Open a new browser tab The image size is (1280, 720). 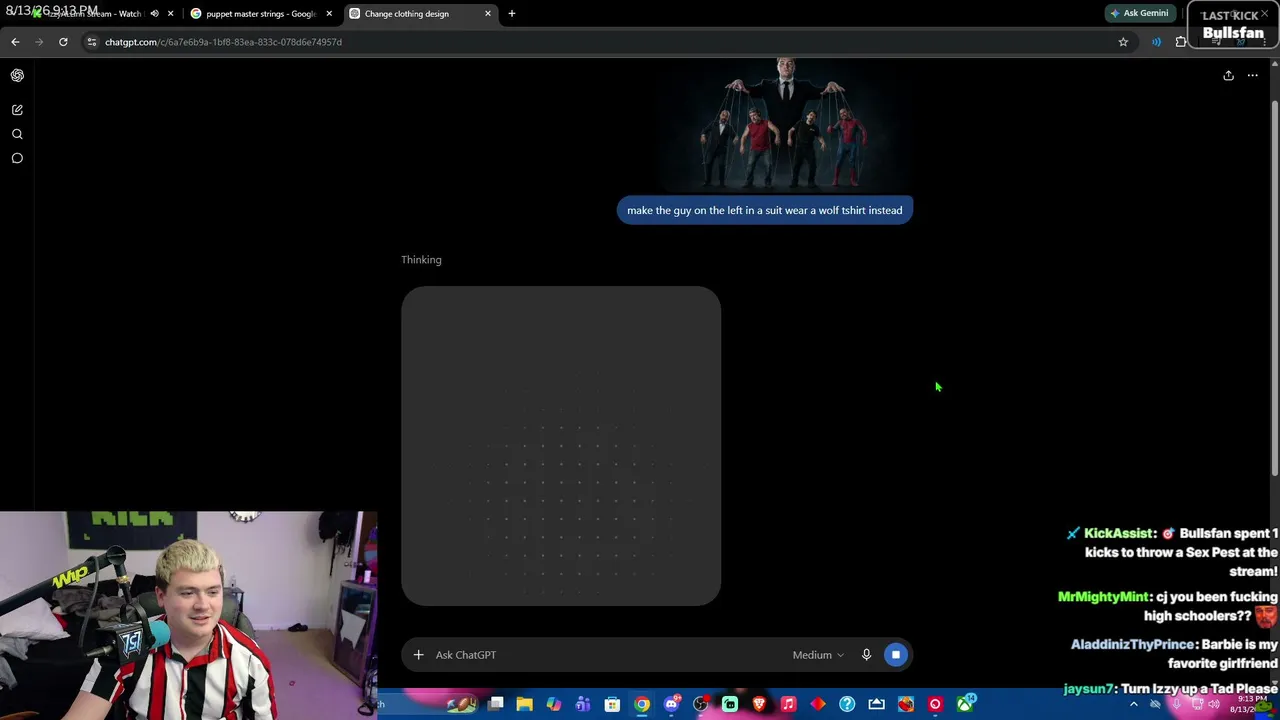pos(512,14)
